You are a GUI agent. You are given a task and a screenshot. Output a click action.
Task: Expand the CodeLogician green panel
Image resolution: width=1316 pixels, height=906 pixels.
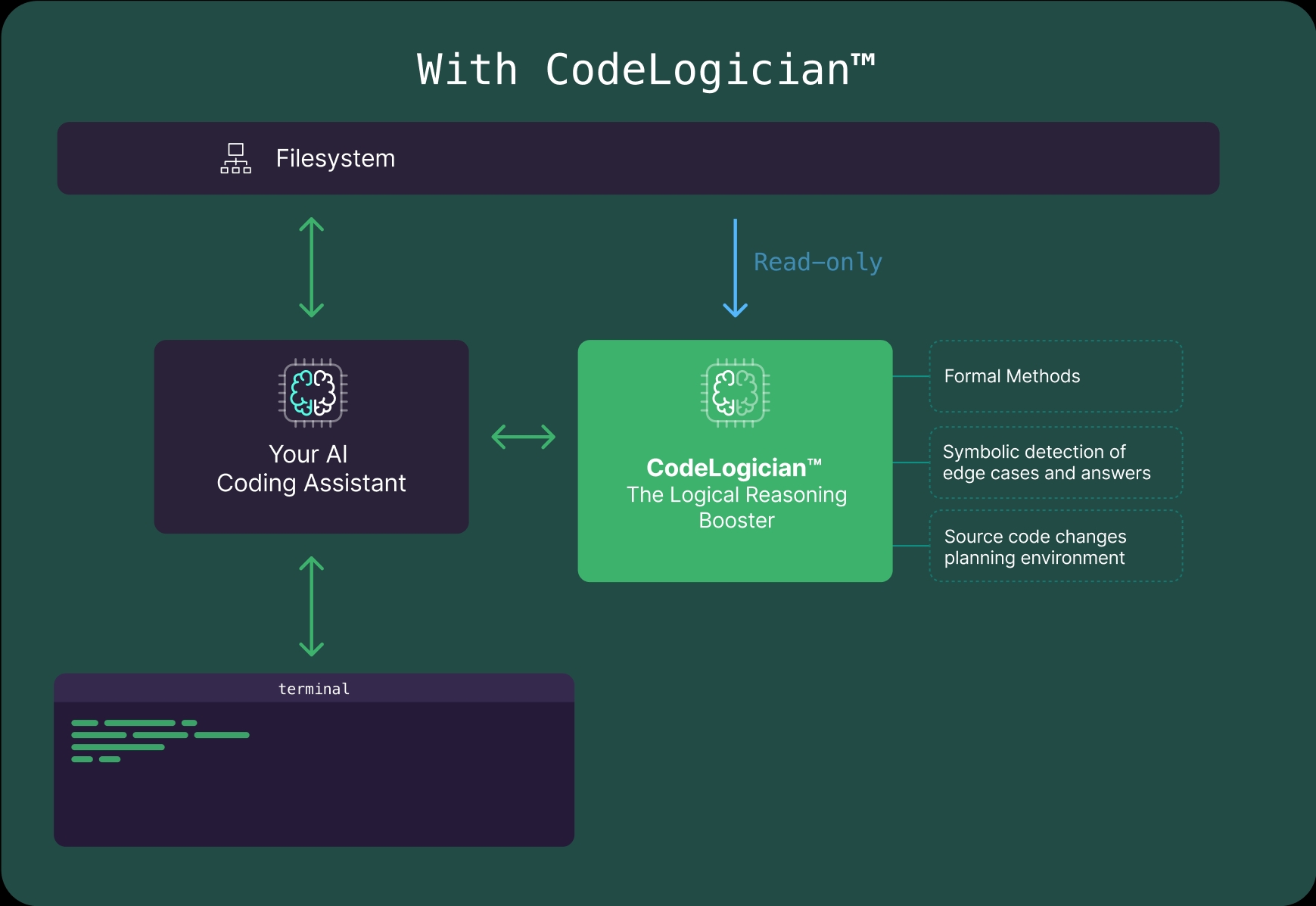point(735,460)
